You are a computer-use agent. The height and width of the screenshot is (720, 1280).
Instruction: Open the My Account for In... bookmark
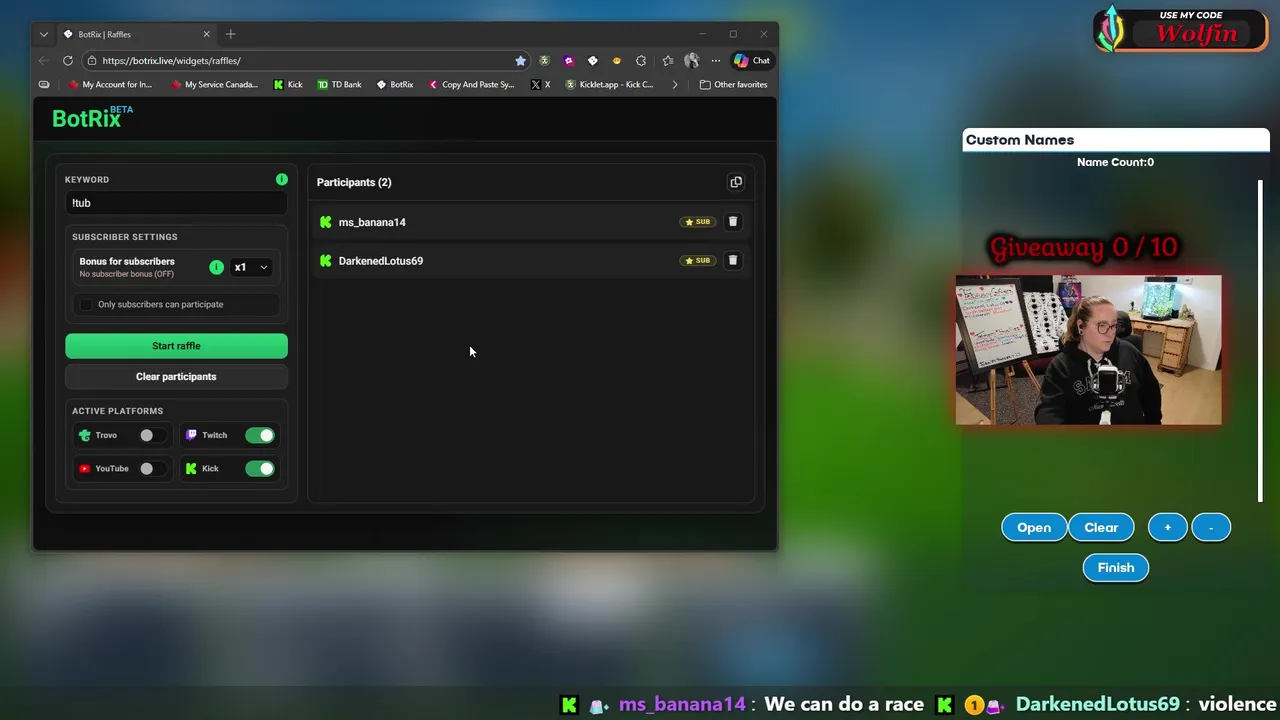click(x=110, y=84)
